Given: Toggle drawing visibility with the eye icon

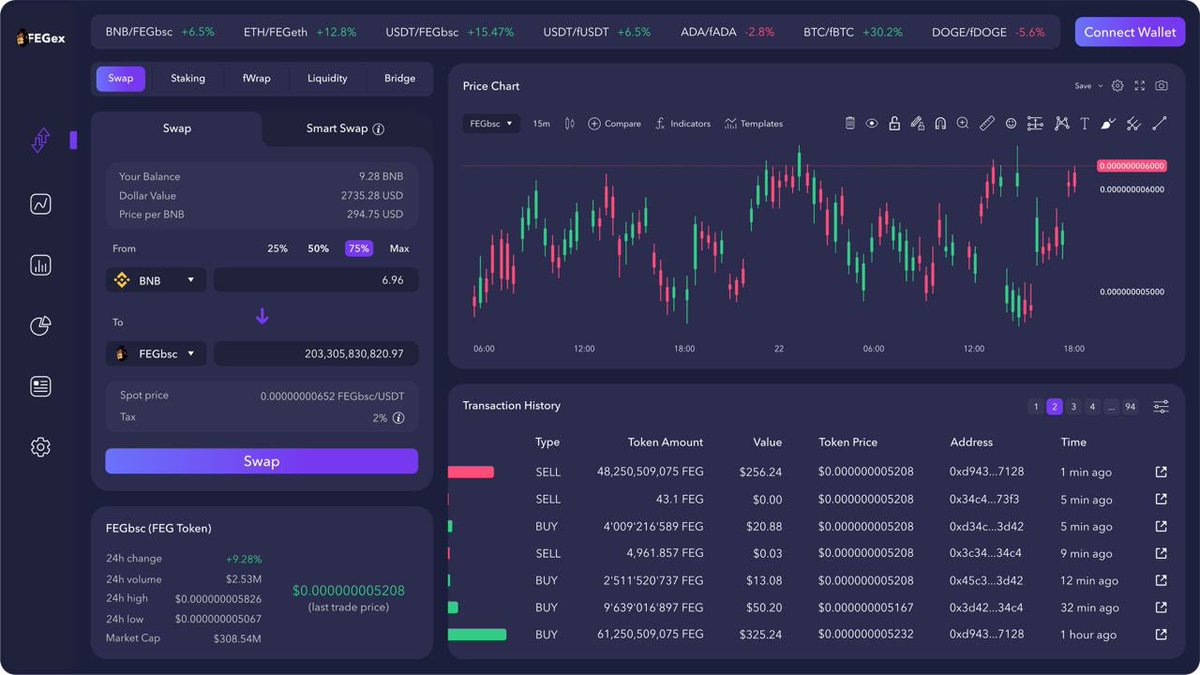Looking at the screenshot, I should pos(872,123).
